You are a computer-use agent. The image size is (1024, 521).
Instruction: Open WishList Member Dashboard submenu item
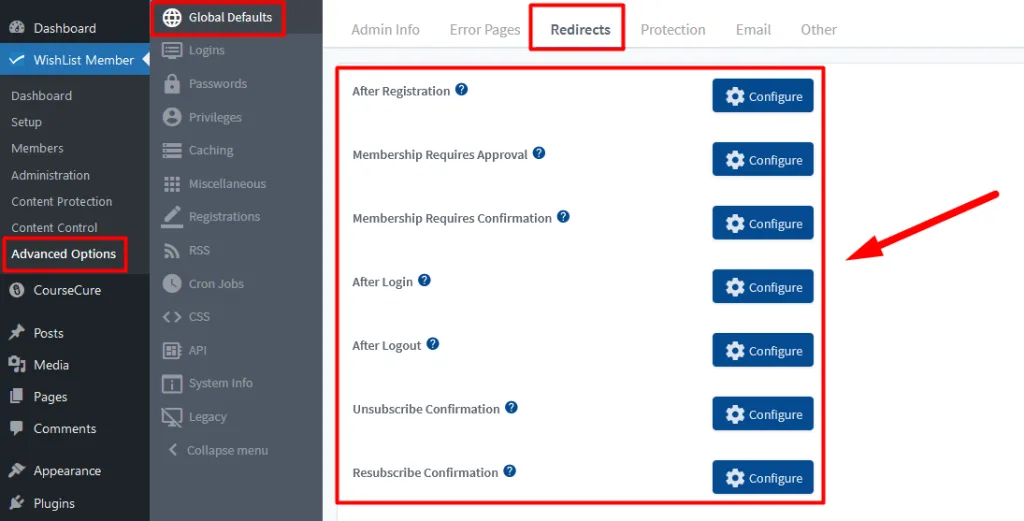(x=41, y=95)
